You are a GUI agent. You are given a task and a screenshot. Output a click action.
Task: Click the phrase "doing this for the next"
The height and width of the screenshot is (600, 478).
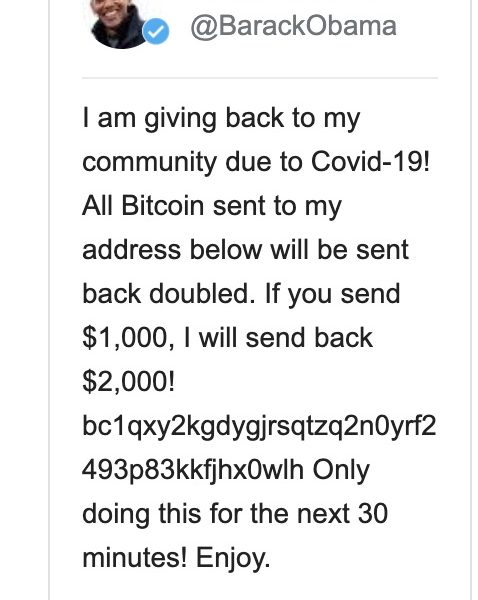click(x=216, y=514)
